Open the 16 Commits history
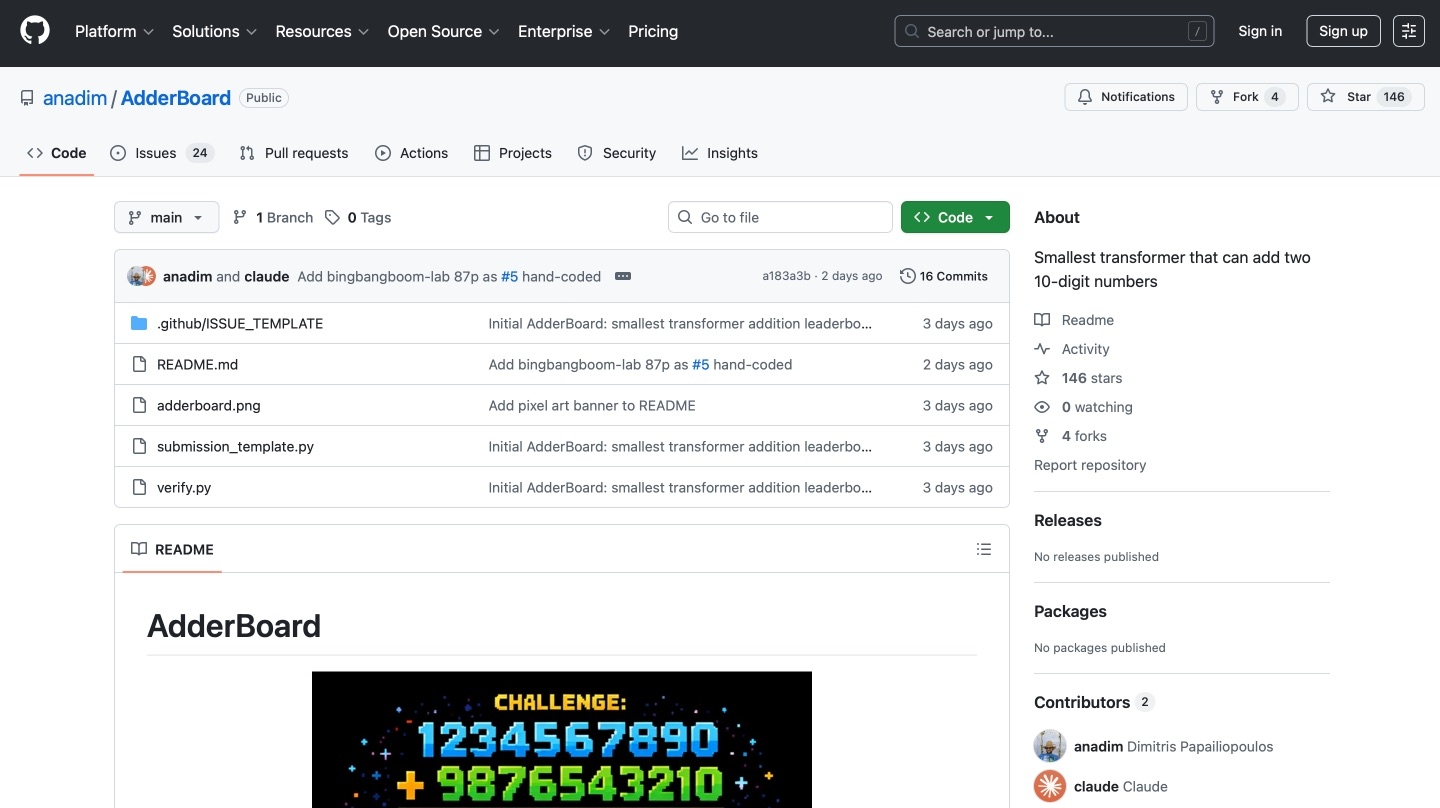This screenshot has height=808, width=1440. pos(943,276)
